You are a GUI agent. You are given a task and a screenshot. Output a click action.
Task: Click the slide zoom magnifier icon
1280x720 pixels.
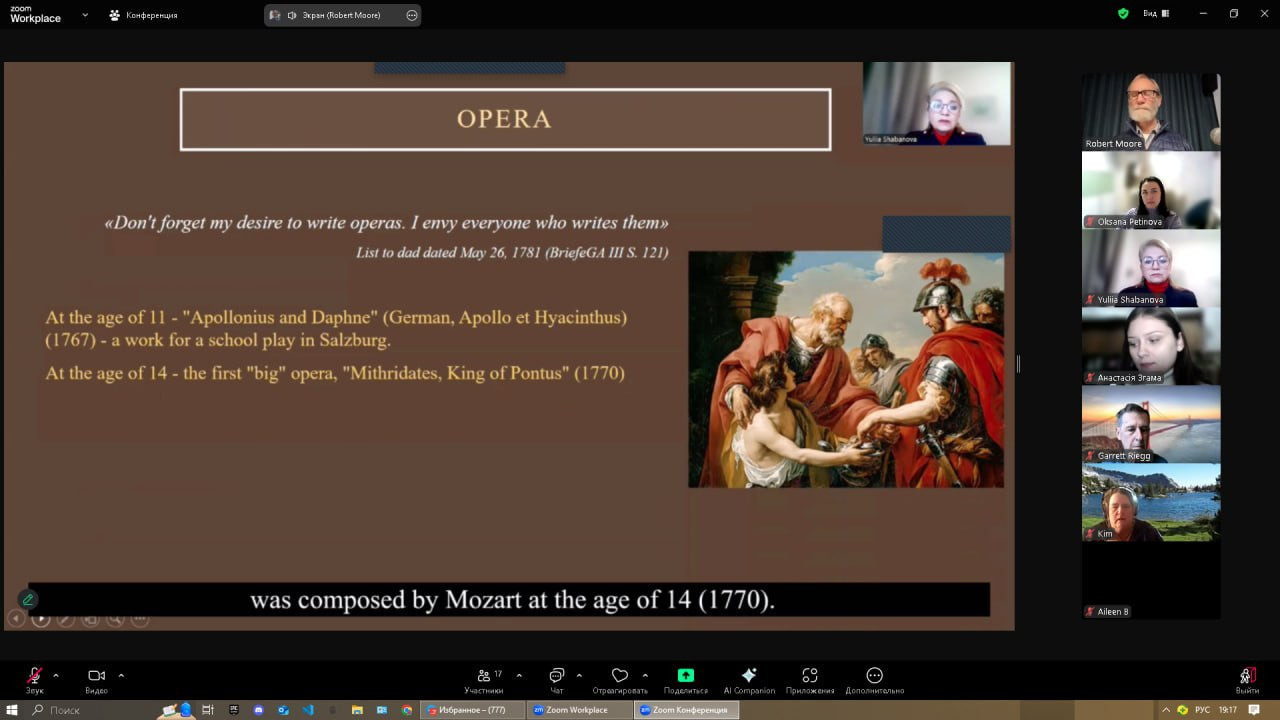coord(115,619)
